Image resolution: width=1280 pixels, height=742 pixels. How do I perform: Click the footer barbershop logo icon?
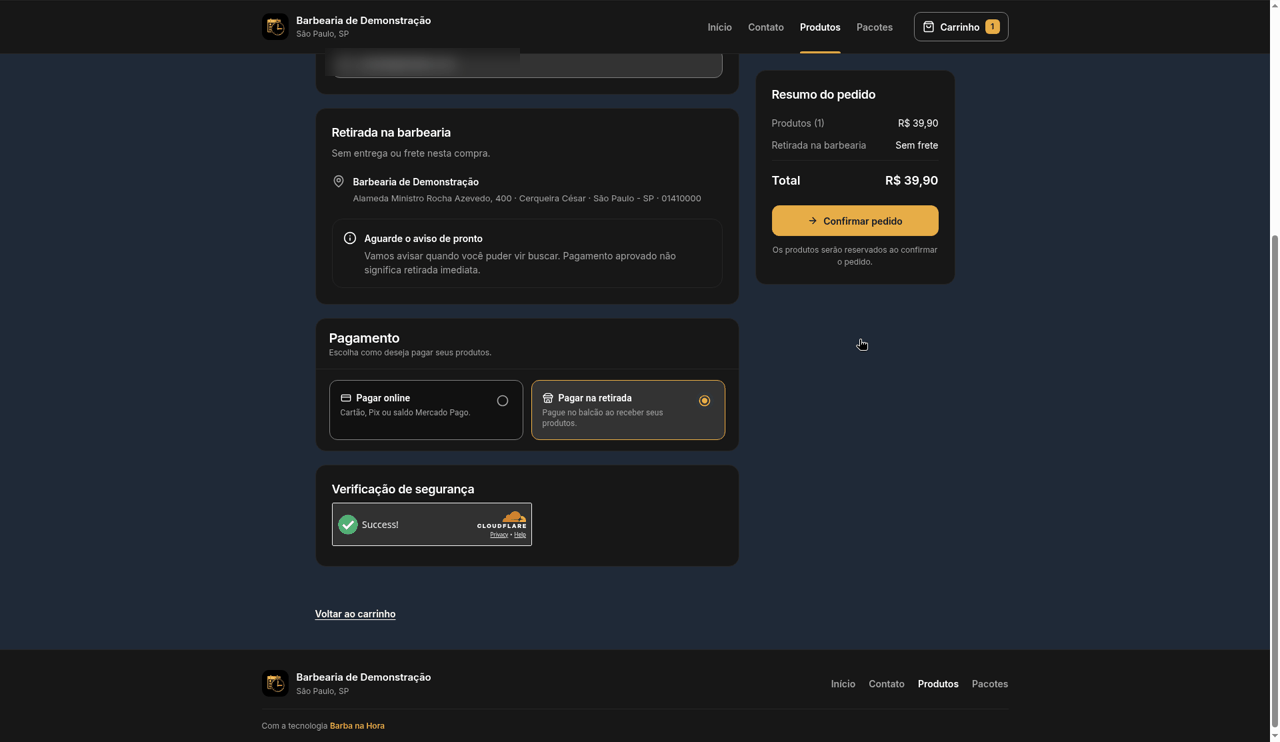[275, 683]
